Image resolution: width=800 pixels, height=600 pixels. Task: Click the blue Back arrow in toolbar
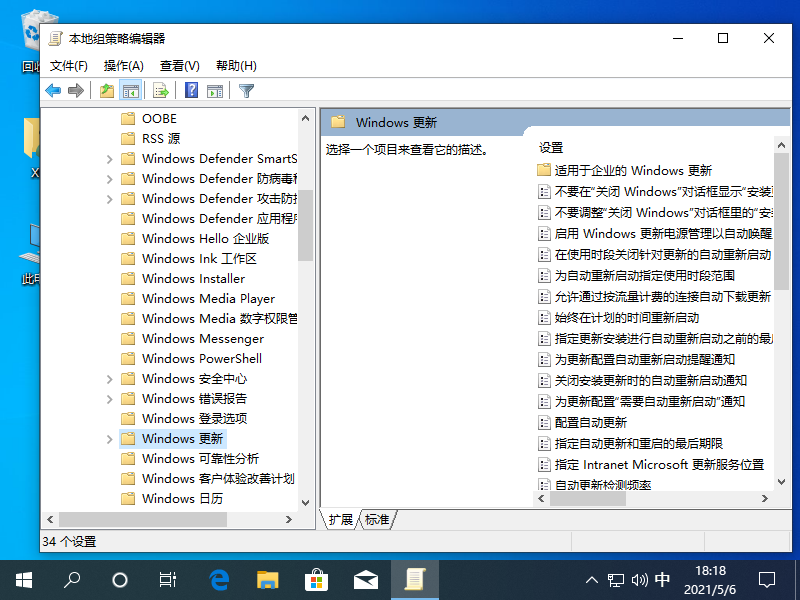tap(53, 91)
